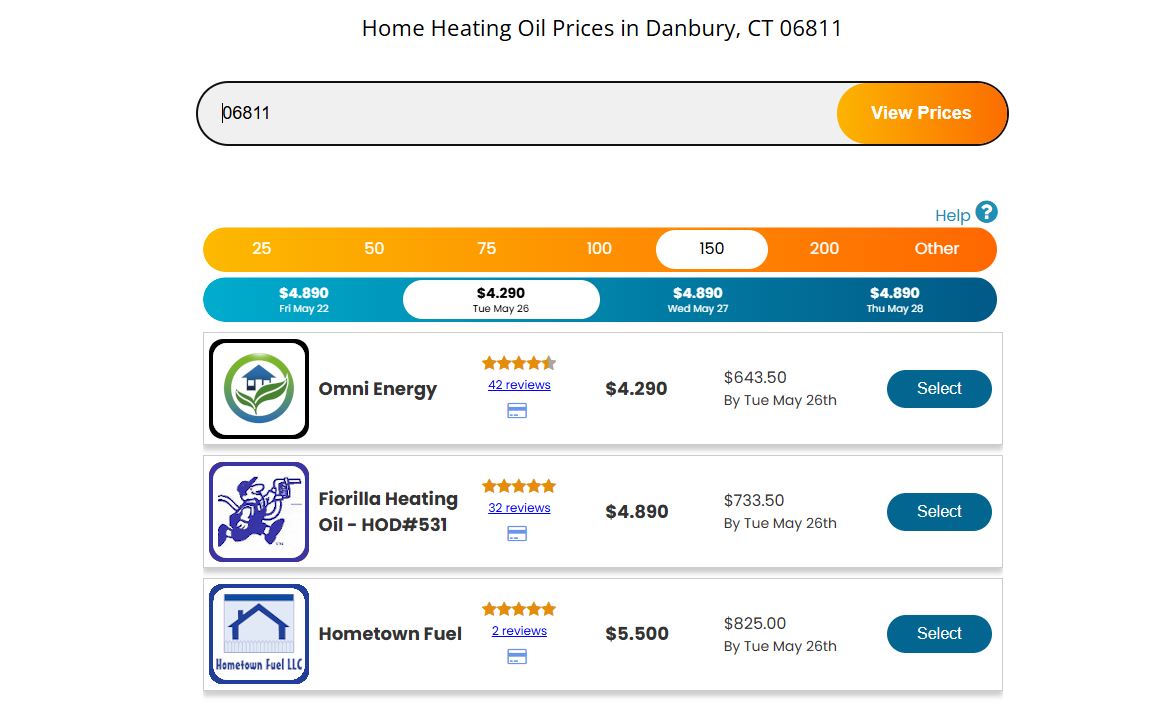Image resolution: width=1150 pixels, height=721 pixels.
Task: Choose the 100 gallon option
Action: (599, 249)
